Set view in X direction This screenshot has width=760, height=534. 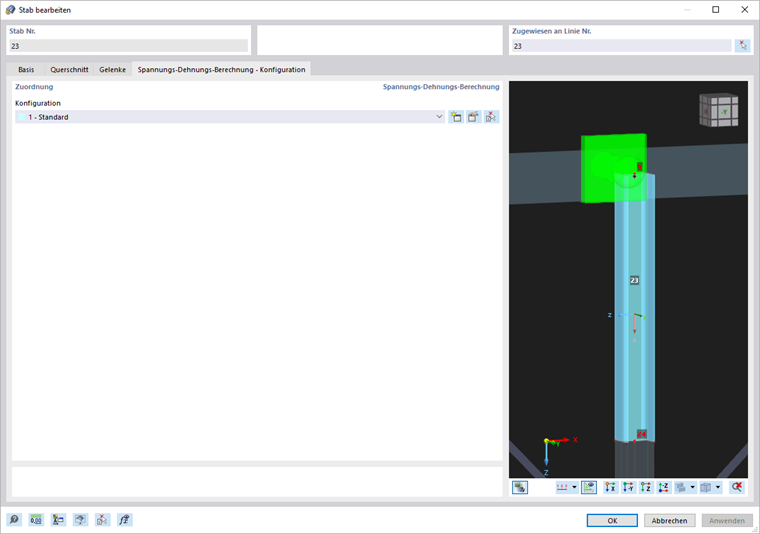coord(611,487)
